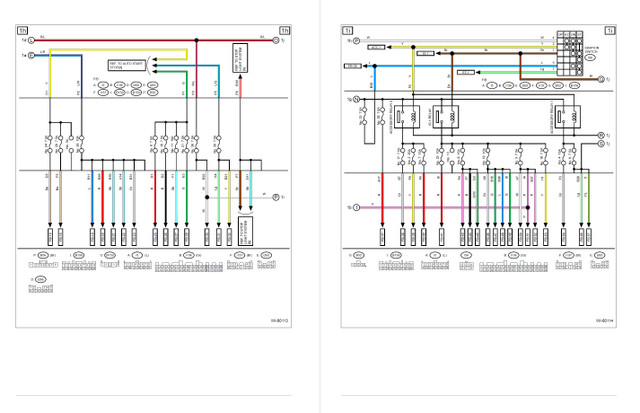The width and height of the screenshot is (640, 413).
Task: Click the brown horizontal wire on right page
Action: [x=500, y=73]
